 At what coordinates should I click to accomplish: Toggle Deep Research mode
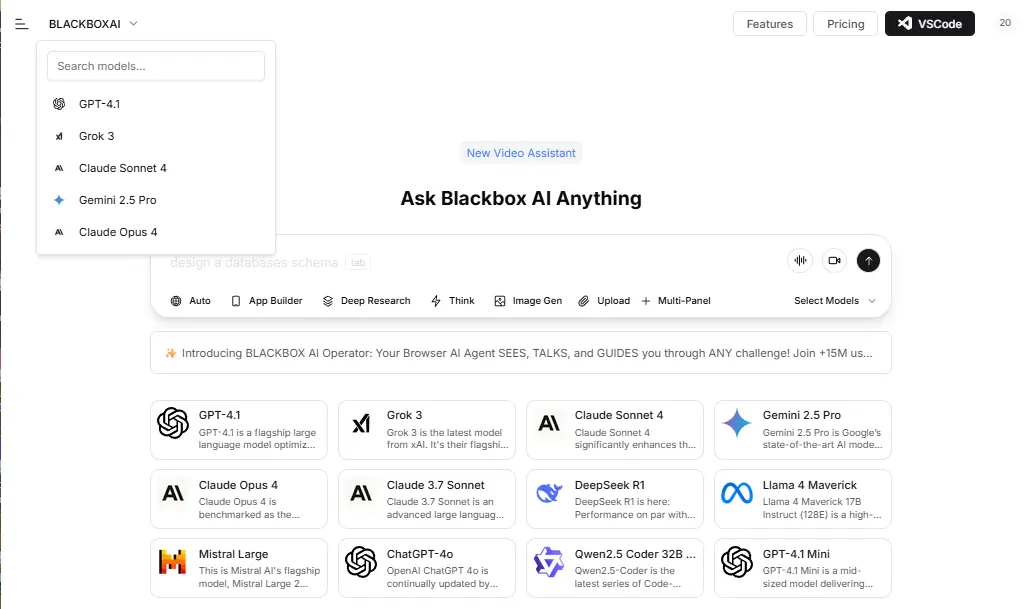coord(366,301)
